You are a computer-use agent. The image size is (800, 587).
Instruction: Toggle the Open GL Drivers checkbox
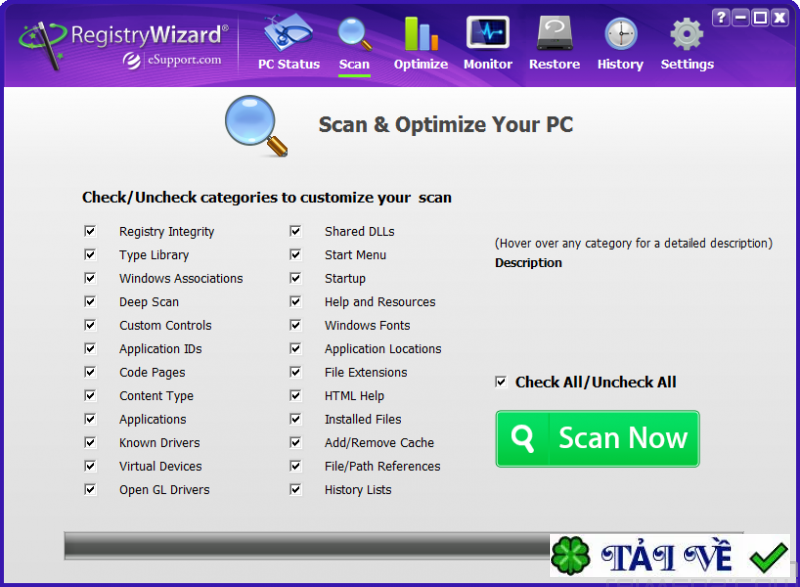90,489
